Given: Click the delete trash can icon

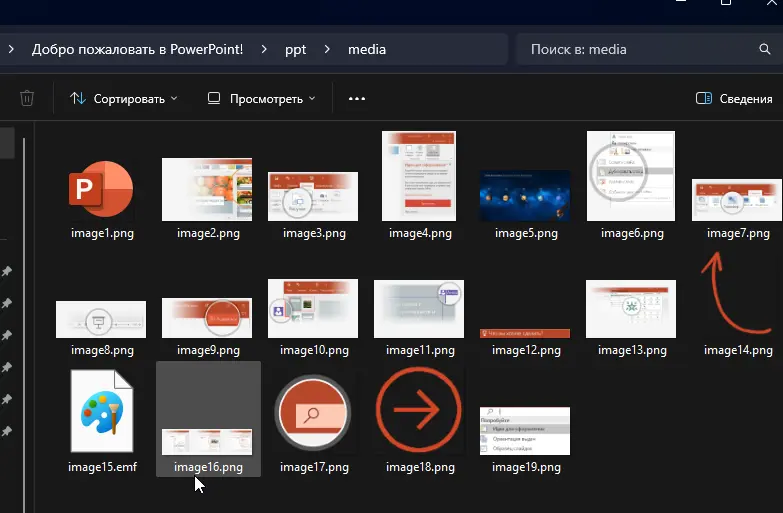Looking at the screenshot, I should pyautogui.click(x=27, y=99).
